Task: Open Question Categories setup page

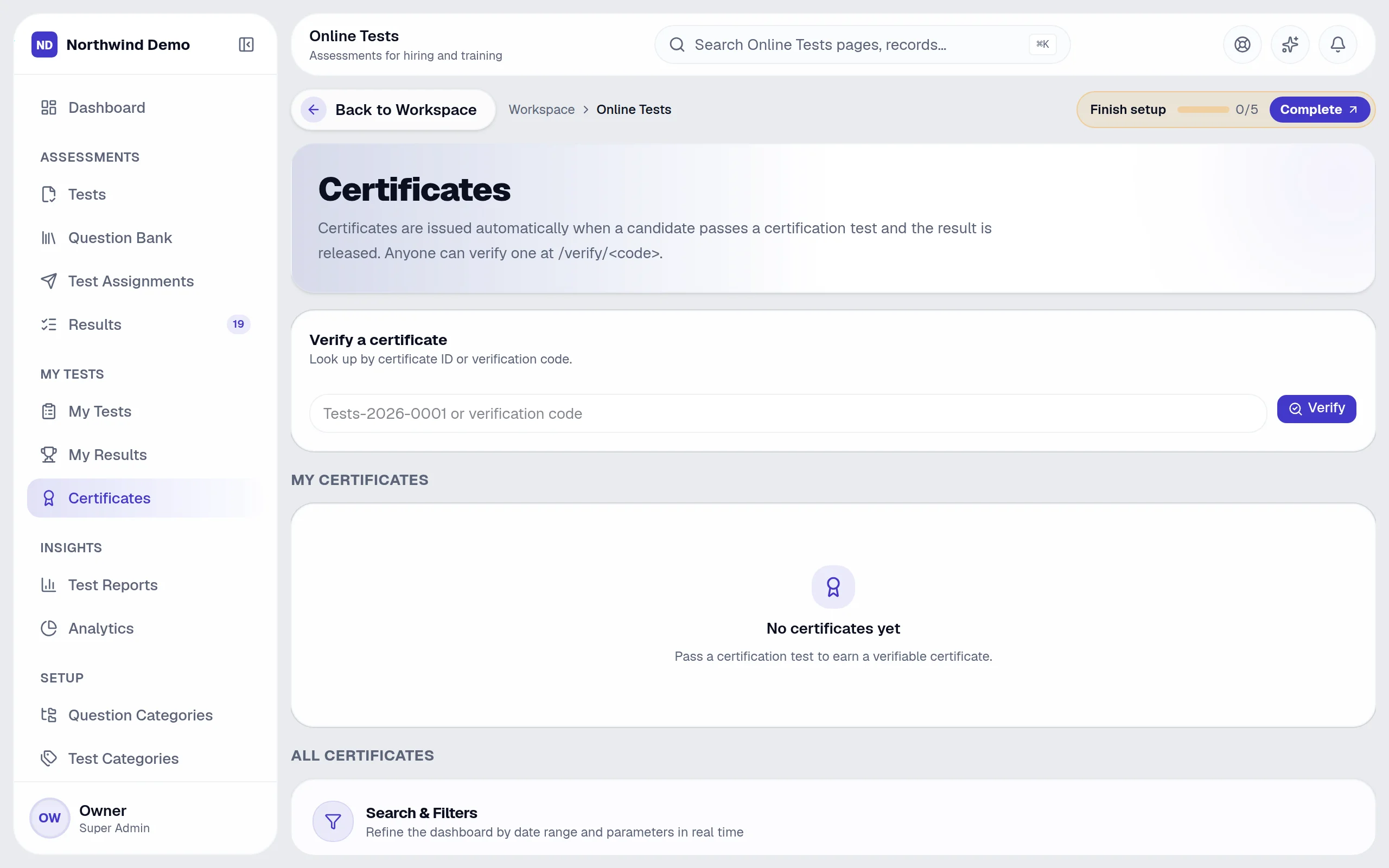Action: point(145,716)
